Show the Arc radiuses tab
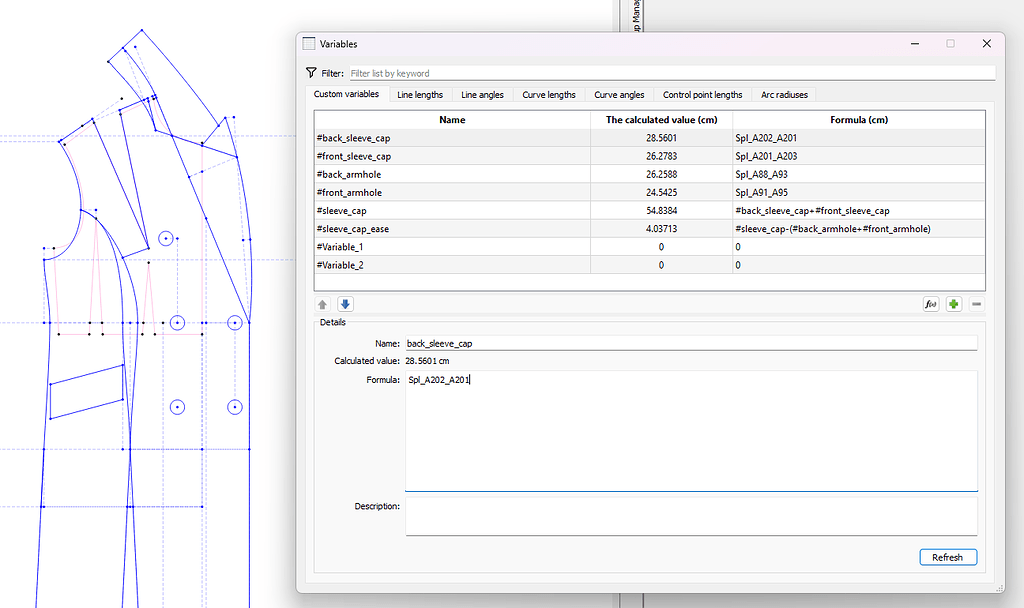Screen dimensions: 1024x608 tap(784, 95)
